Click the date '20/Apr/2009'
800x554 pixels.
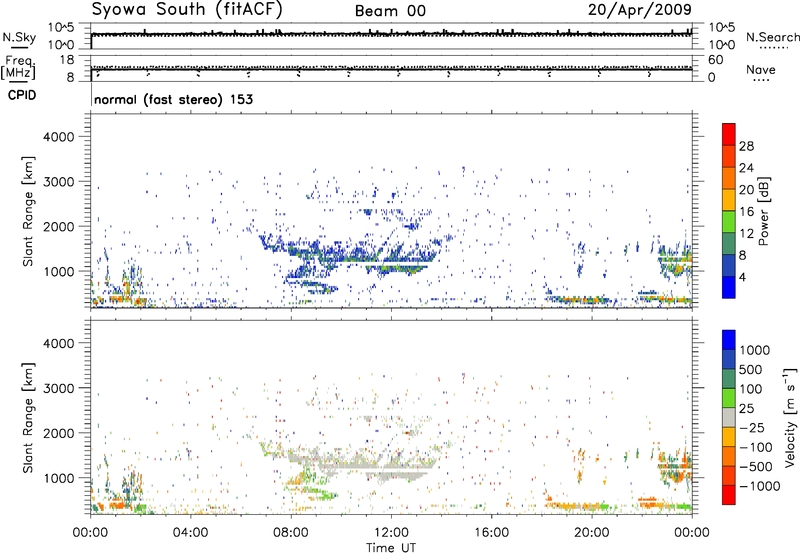[x=640, y=9]
